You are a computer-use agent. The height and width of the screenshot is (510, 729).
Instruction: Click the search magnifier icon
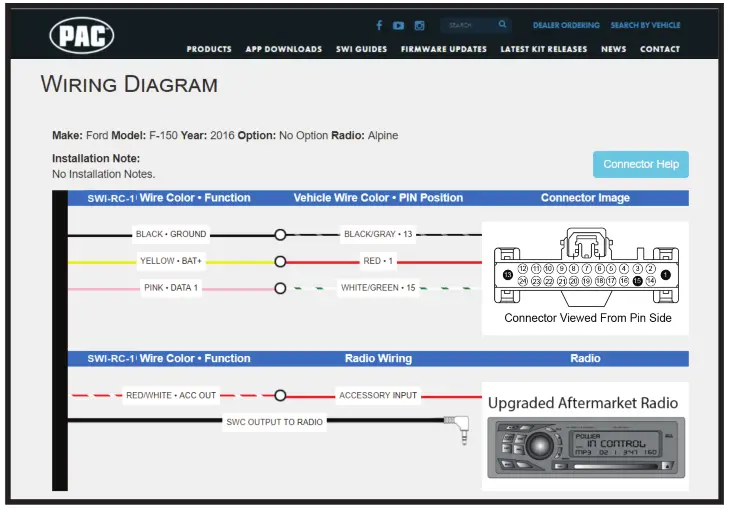(x=502, y=24)
